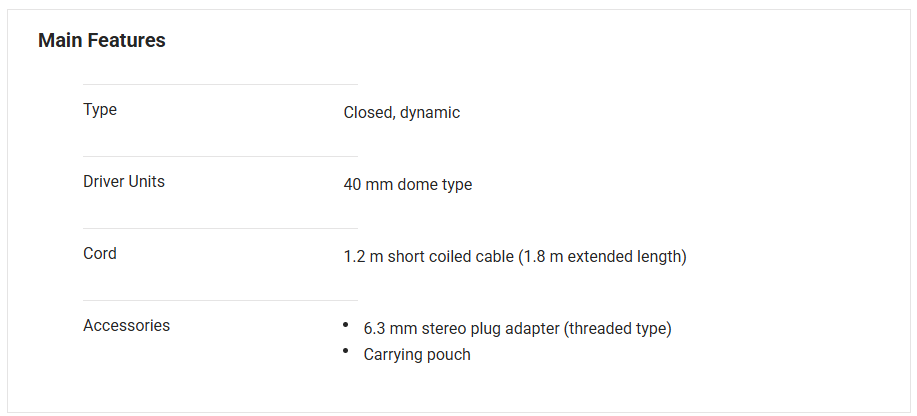Click the divider line above Driver Units
917x416 pixels.
pyautogui.click(x=220, y=157)
